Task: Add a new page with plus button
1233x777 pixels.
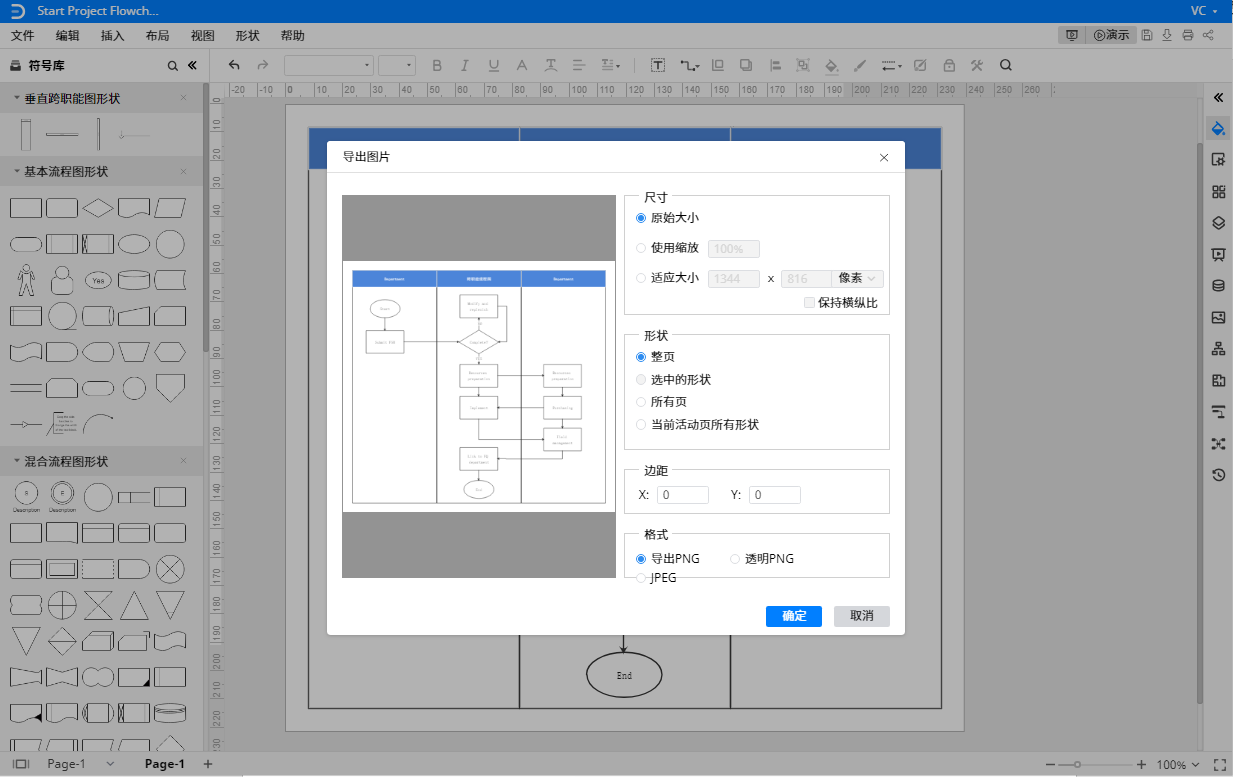Action: point(208,764)
